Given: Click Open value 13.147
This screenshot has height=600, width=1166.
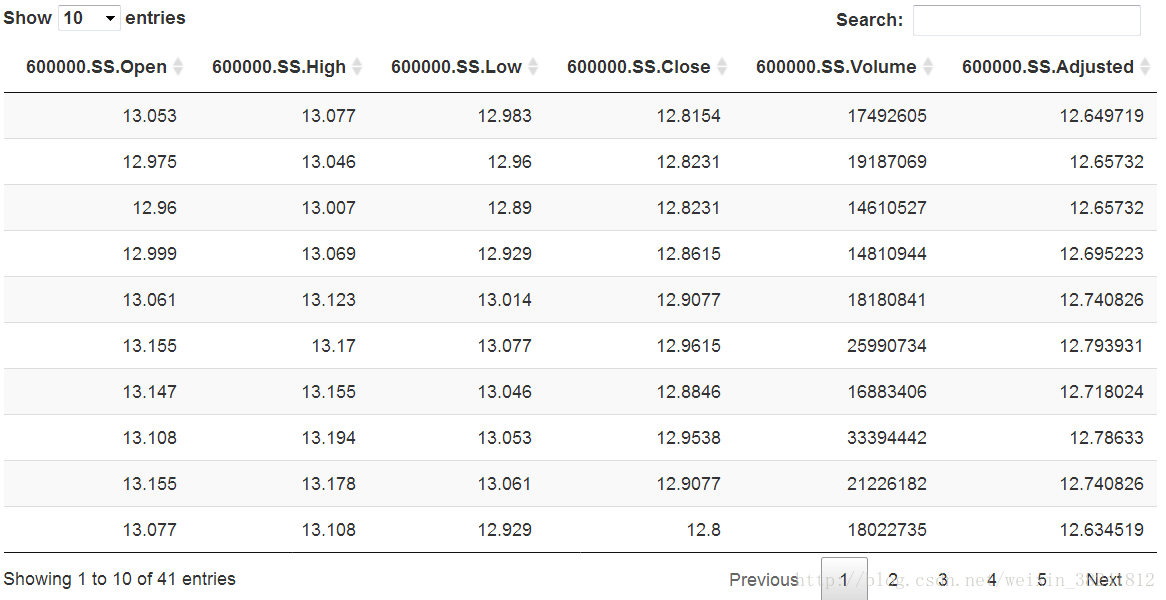Looking at the screenshot, I should pos(149,393).
